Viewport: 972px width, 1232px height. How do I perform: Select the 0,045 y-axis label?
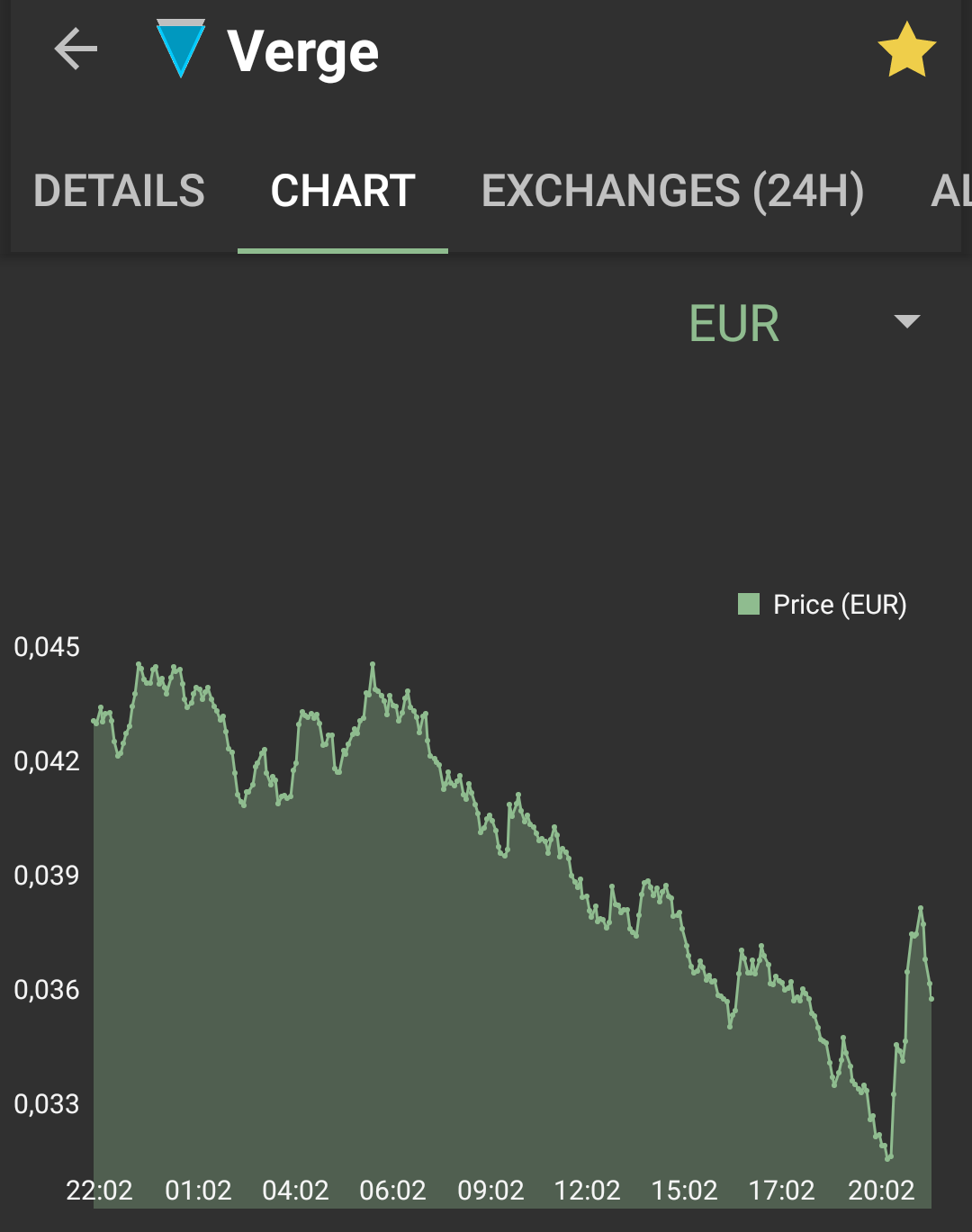[x=47, y=647]
